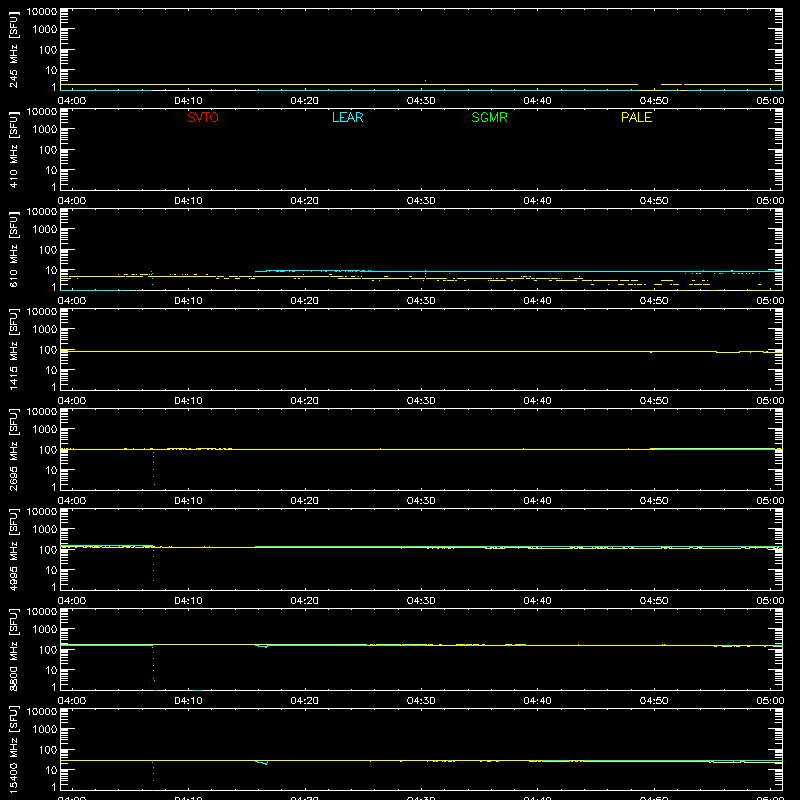800x800 pixels.
Task: Select the '610 MHz [SFU]' axis title
Action: (x=13, y=249)
